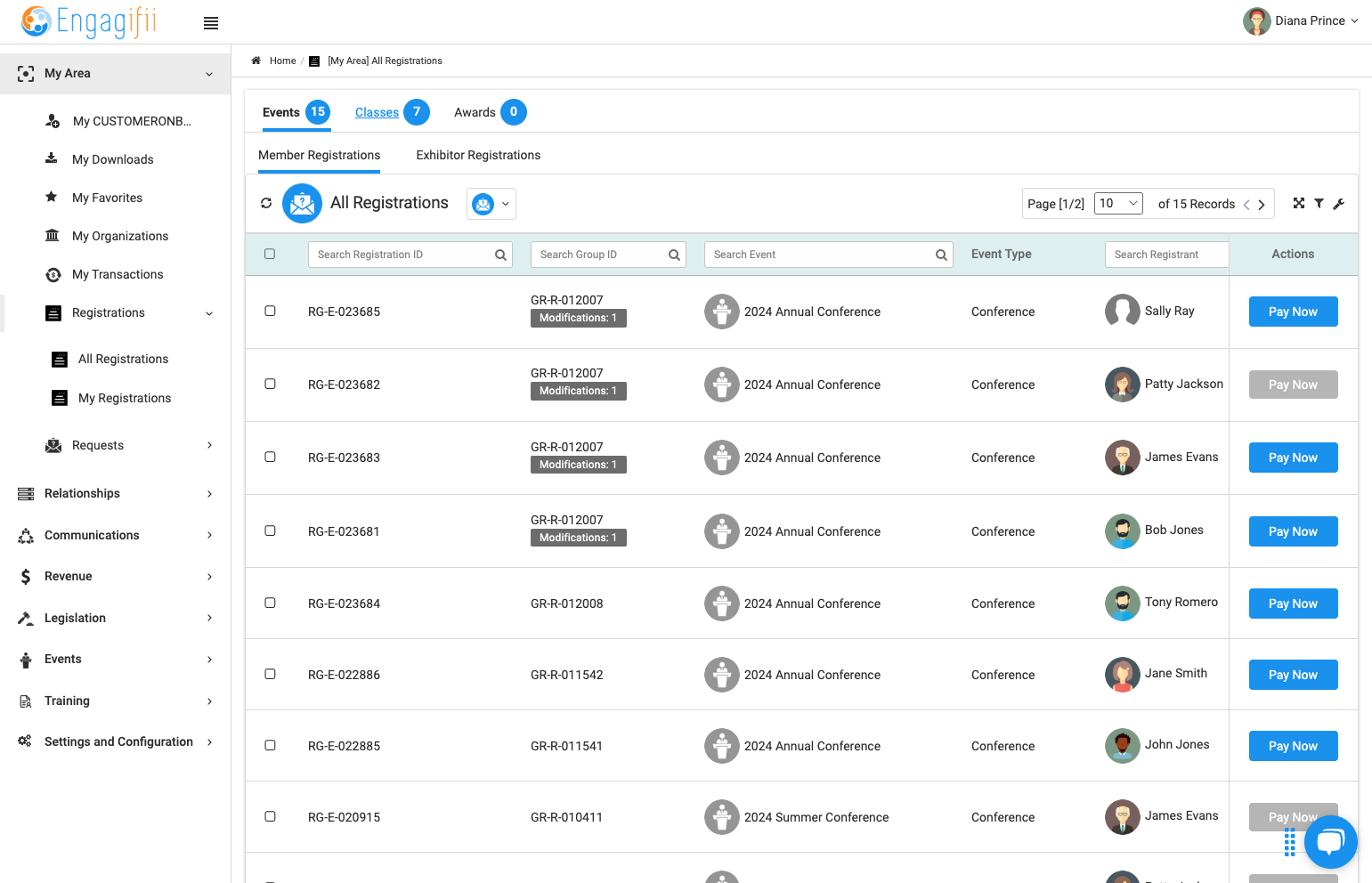Open the chat support bubble
The image size is (1372, 883).
(1331, 842)
